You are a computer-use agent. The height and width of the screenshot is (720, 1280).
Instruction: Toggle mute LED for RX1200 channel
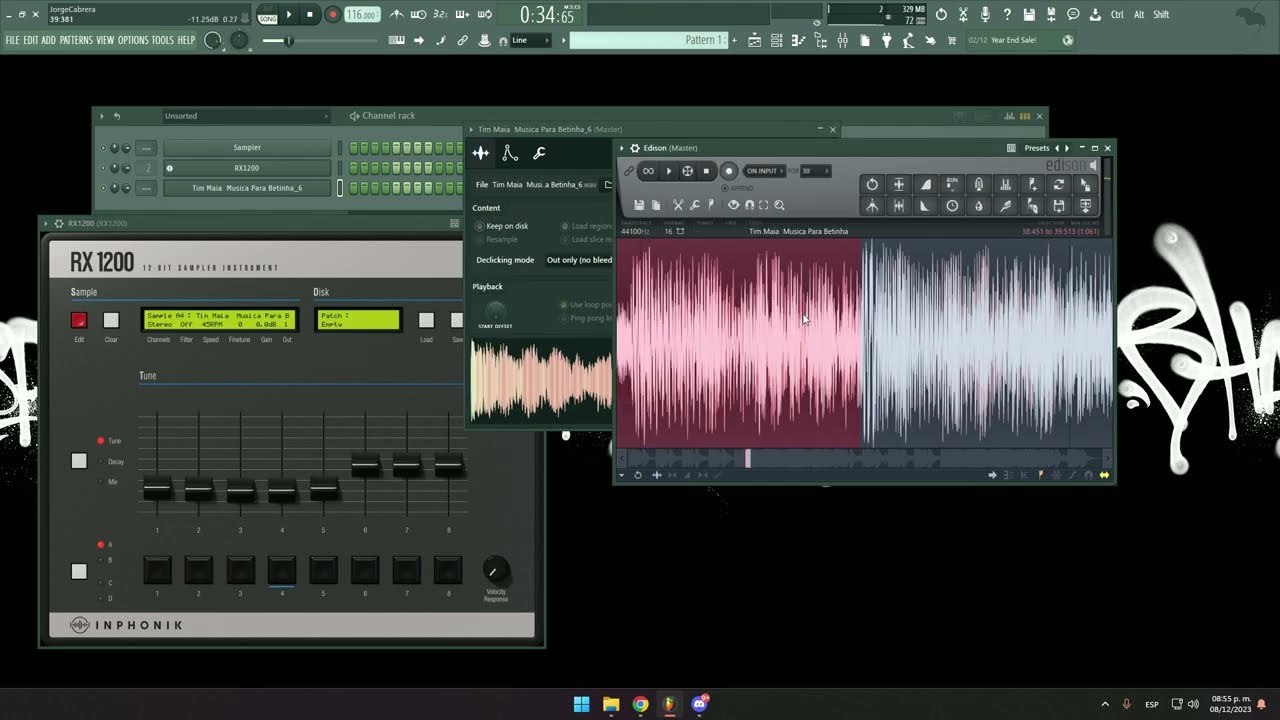102,168
